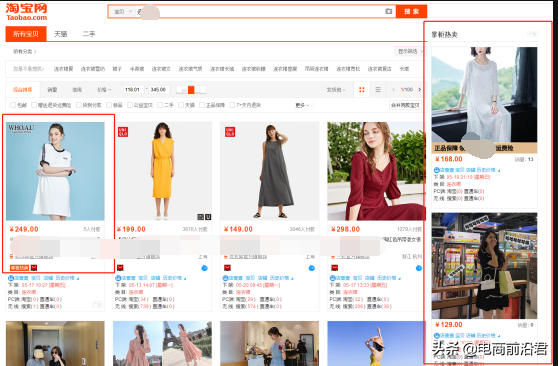The height and width of the screenshot is (366, 558).
Task: Sort results by 信用
Action: coord(77,90)
